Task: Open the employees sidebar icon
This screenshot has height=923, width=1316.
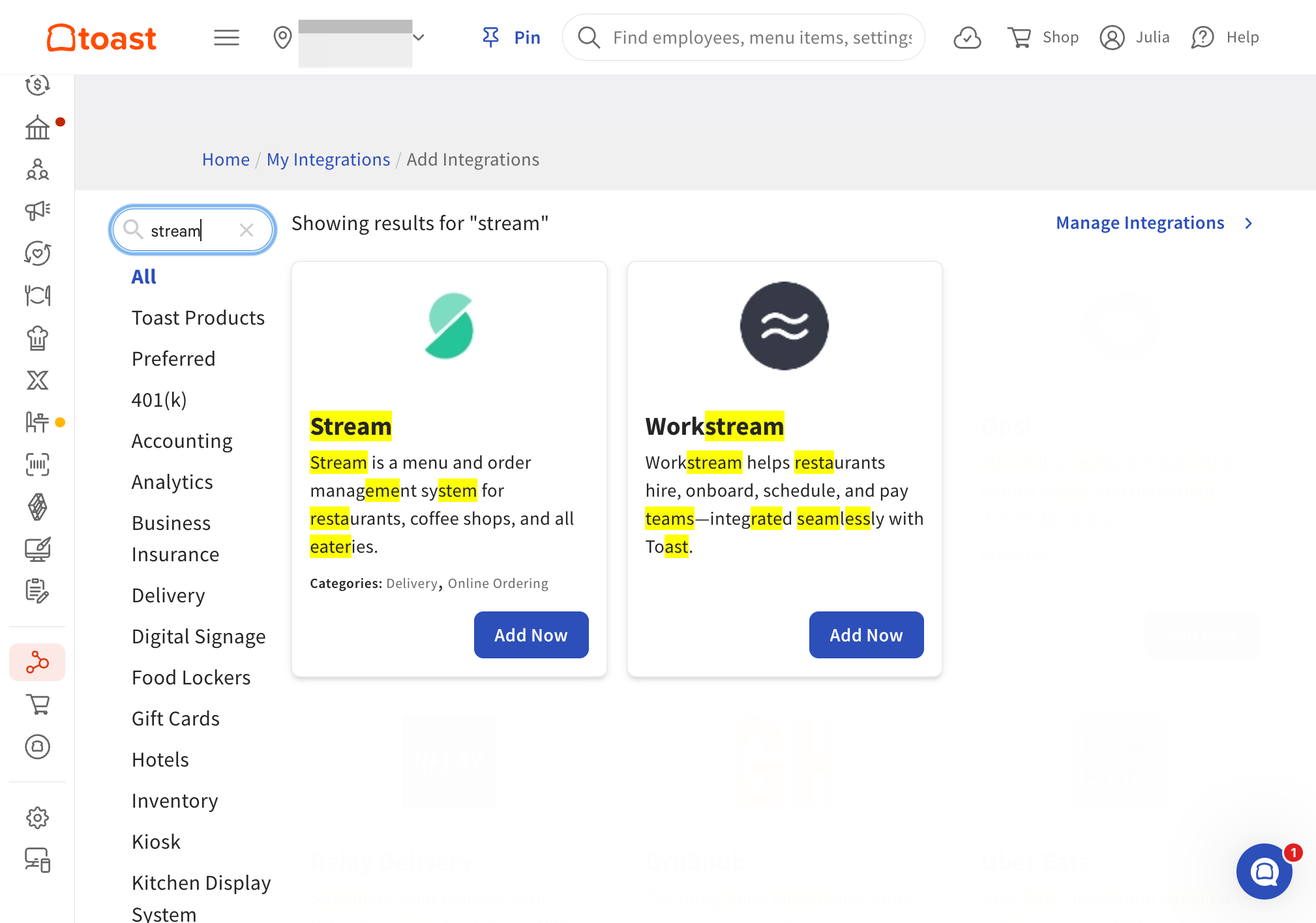Action: [38, 169]
